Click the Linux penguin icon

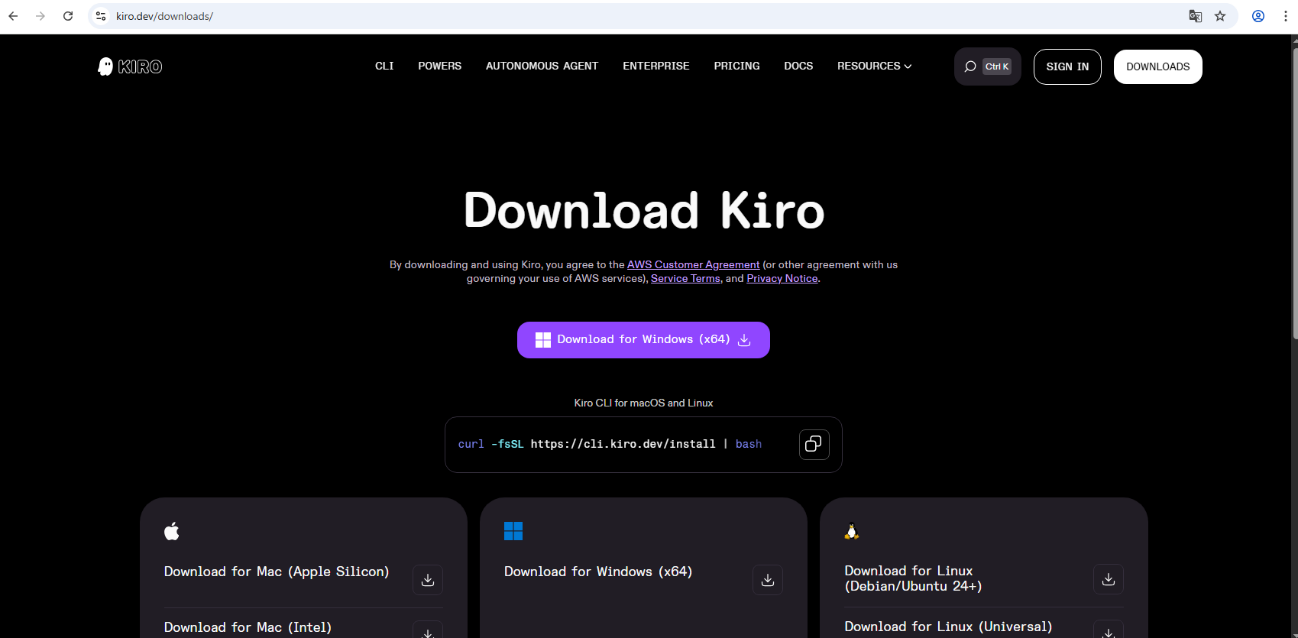click(x=851, y=531)
